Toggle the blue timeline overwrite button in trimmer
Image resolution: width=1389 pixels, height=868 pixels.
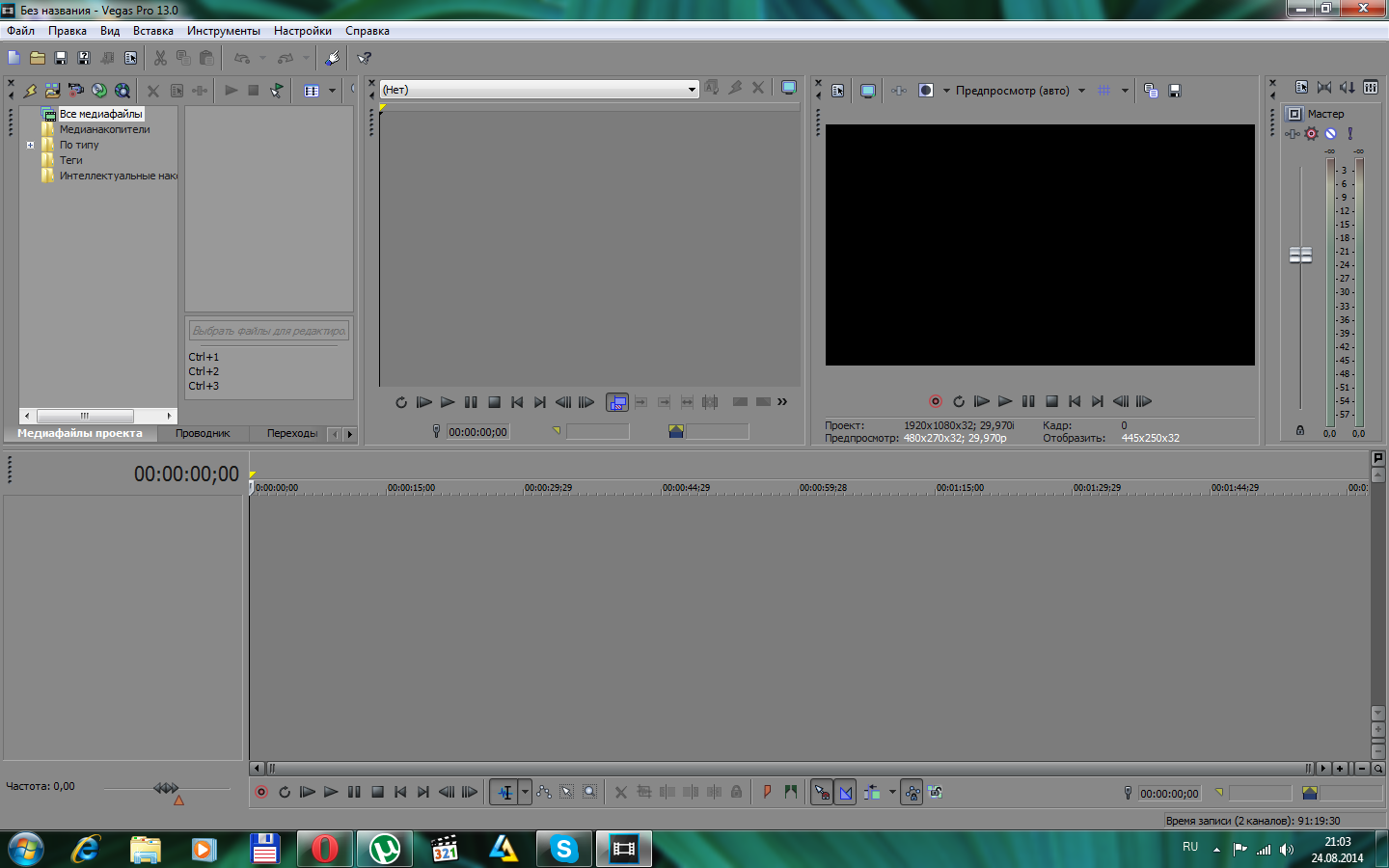(617, 402)
